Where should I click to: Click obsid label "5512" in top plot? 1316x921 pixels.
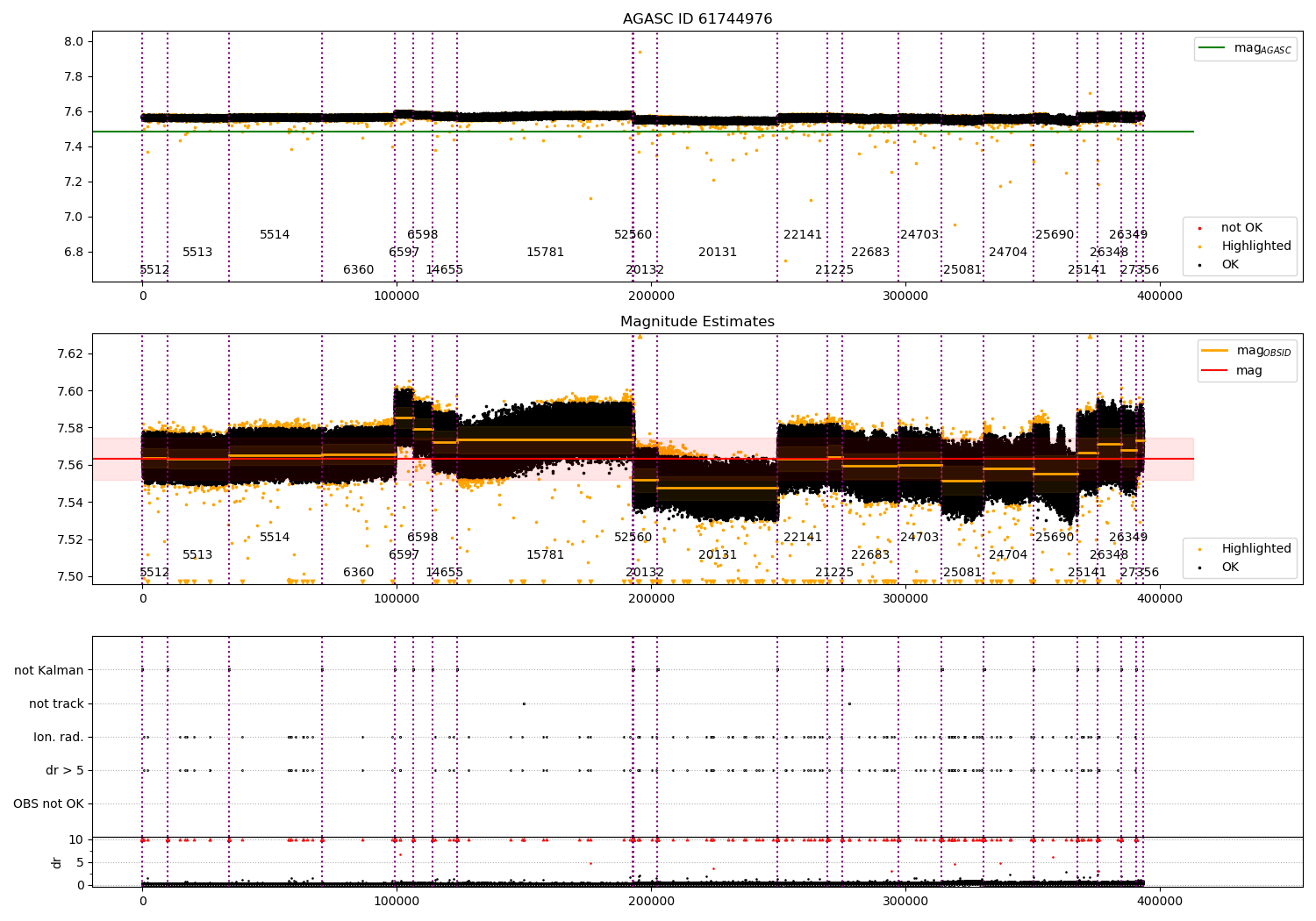154,270
